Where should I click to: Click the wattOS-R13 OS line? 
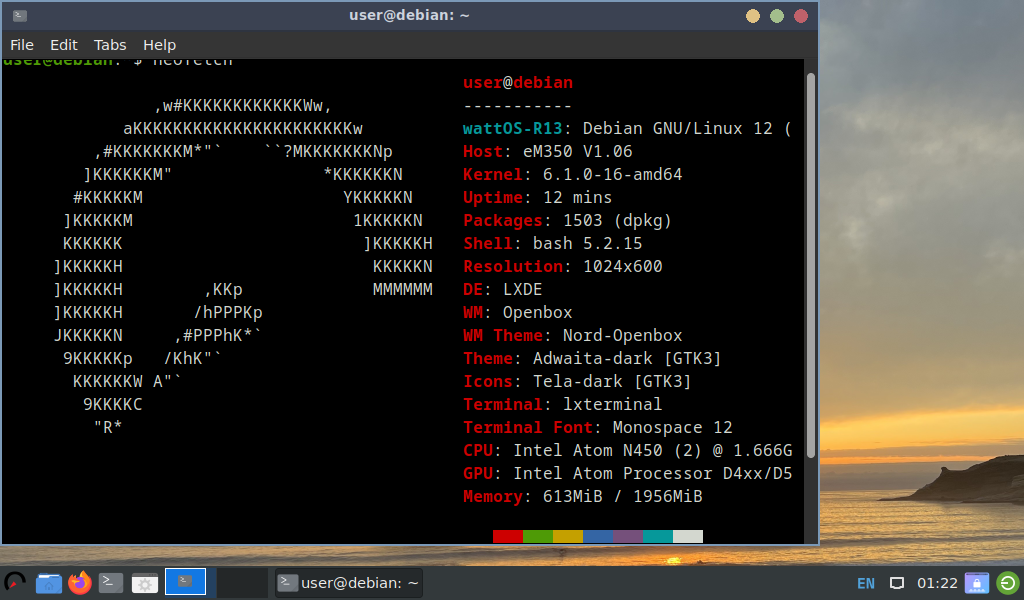pyautogui.click(x=627, y=129)
